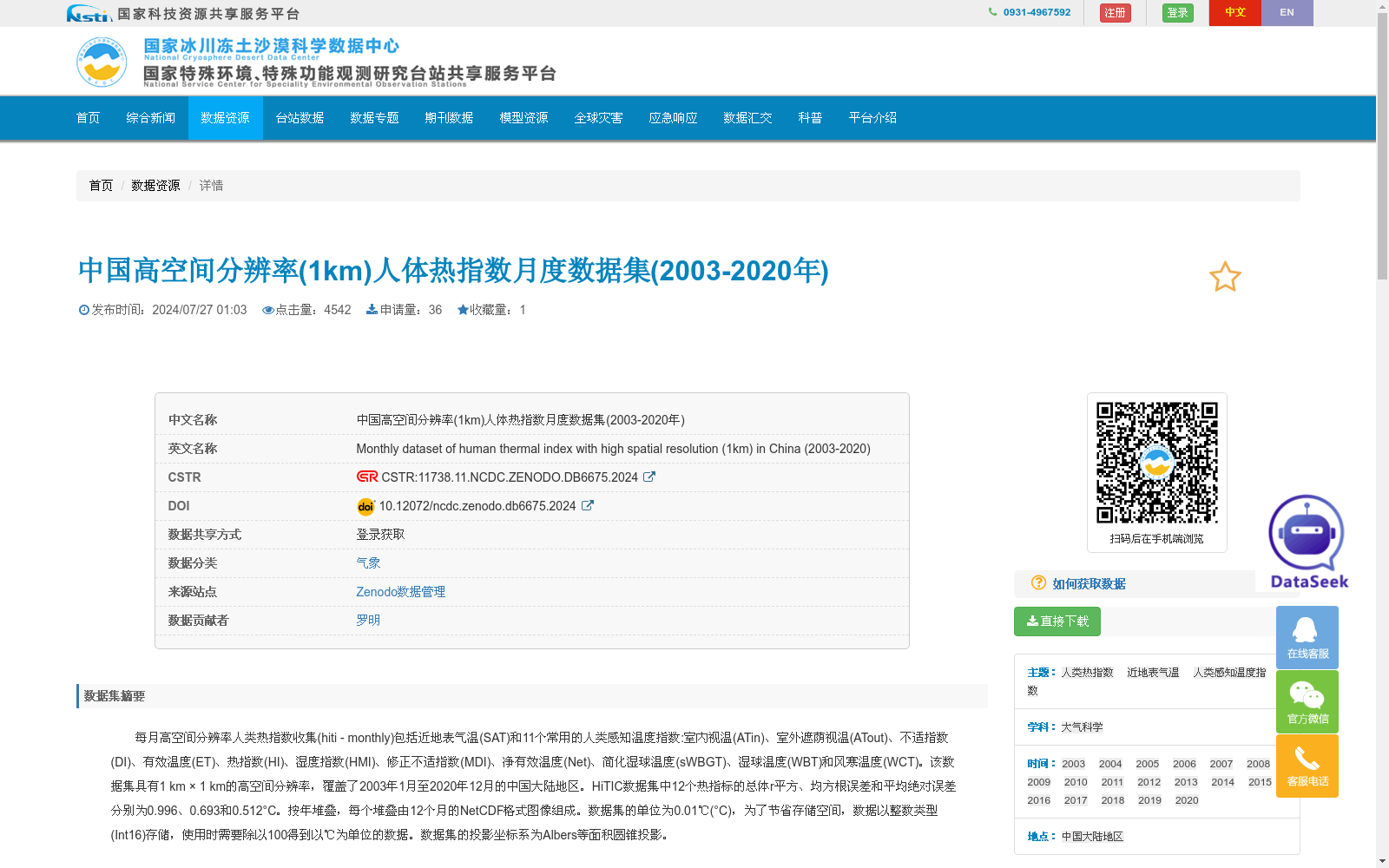Open the 首页 nav menu item
The image size is (1389, 868).
[x=88, y=118]
